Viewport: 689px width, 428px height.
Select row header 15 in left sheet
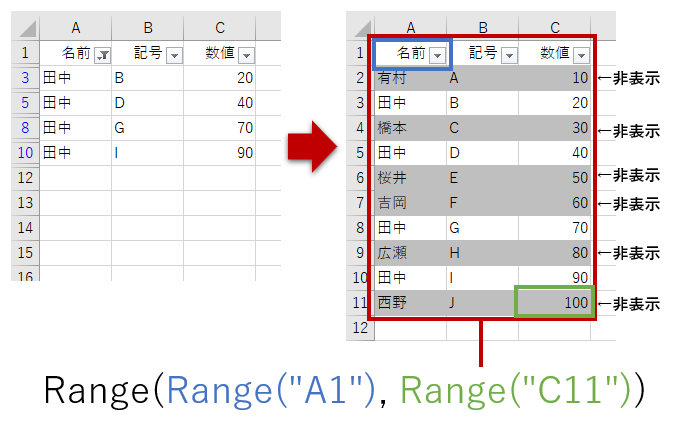[25, 253]
